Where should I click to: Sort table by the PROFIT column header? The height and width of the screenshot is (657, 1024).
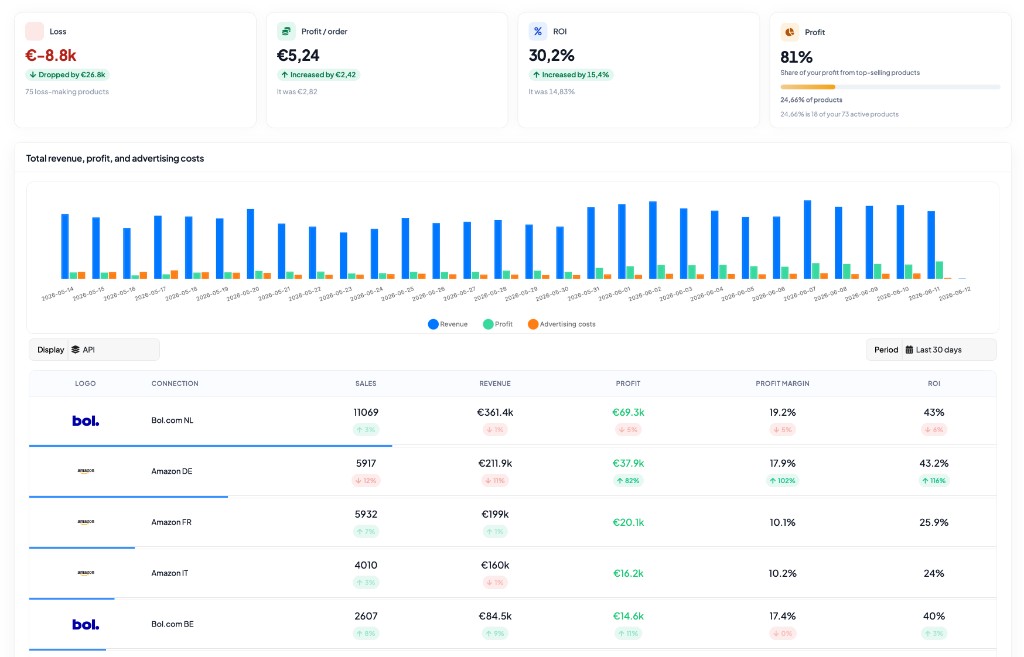tap(628, 383)
